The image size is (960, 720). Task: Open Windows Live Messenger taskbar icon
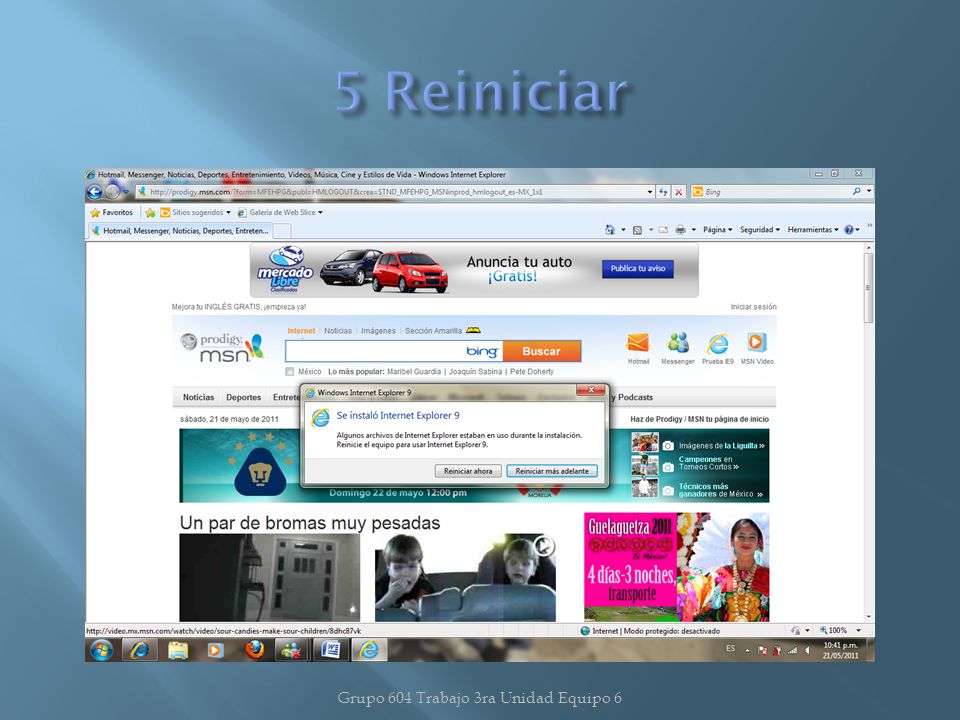pyautogui.click(x=292, y=650)
